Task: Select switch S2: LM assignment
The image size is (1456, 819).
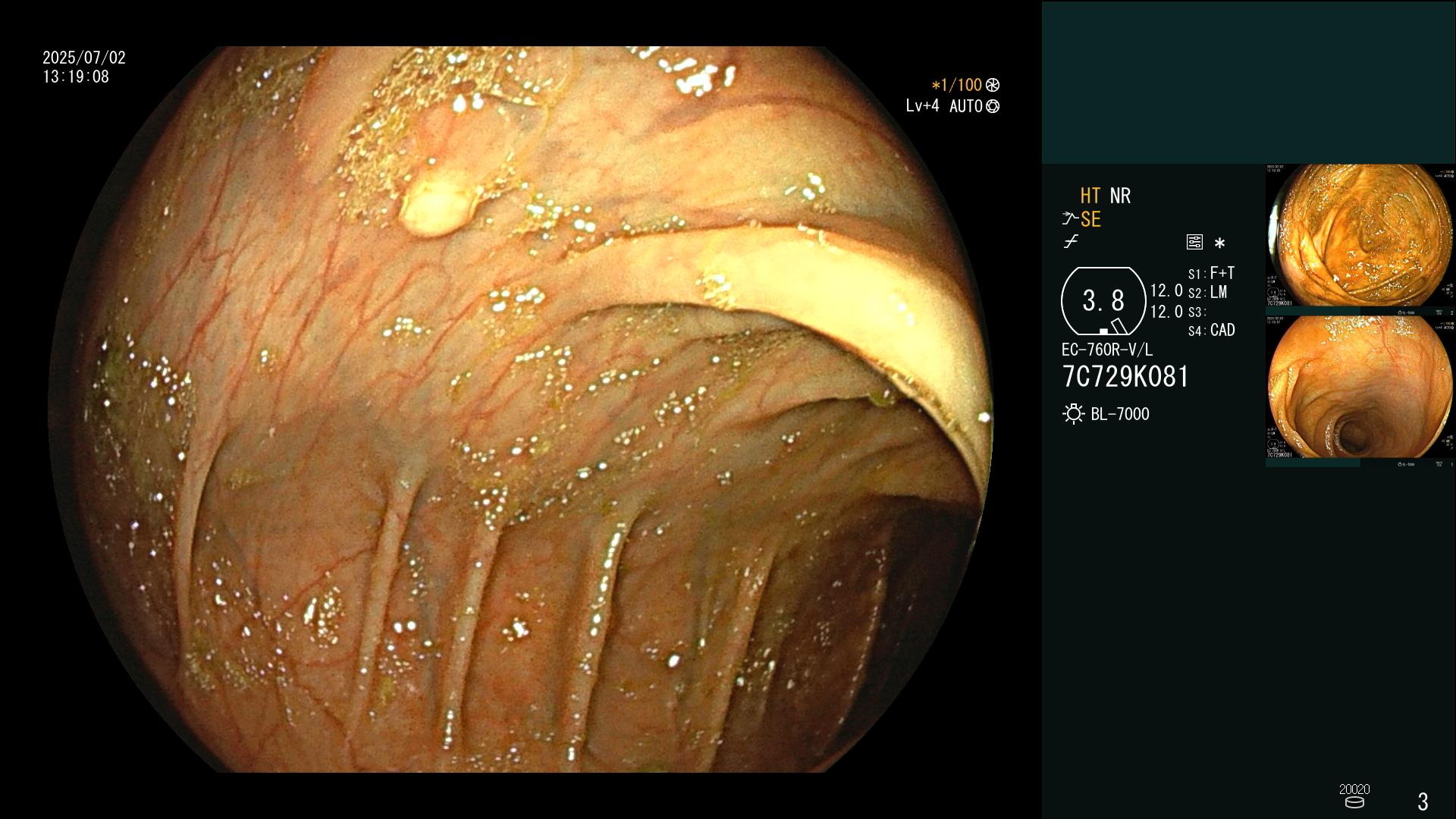Action: 1207,292
